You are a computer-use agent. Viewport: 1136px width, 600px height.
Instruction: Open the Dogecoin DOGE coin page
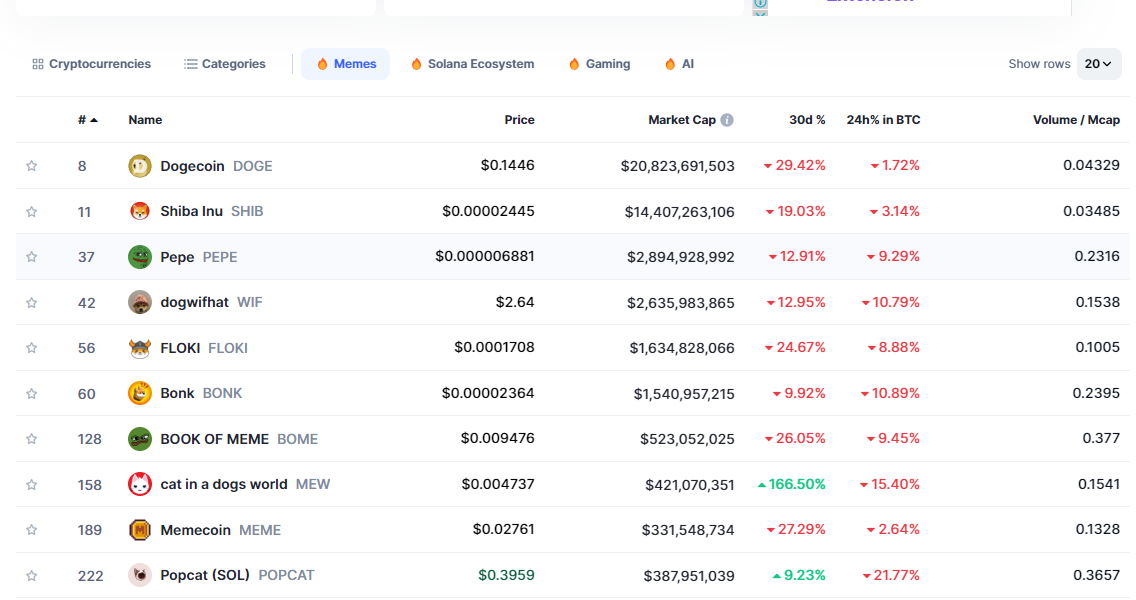pos(216,166)
